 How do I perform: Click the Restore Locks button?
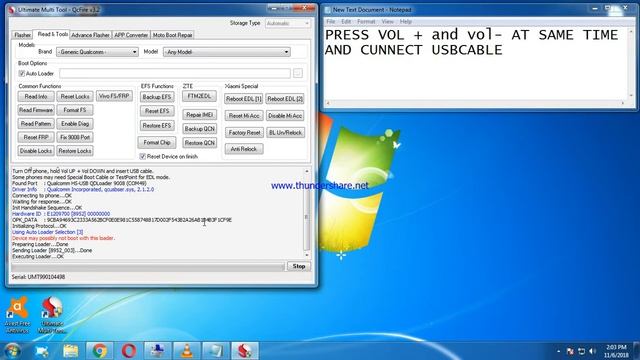point(75,151)
